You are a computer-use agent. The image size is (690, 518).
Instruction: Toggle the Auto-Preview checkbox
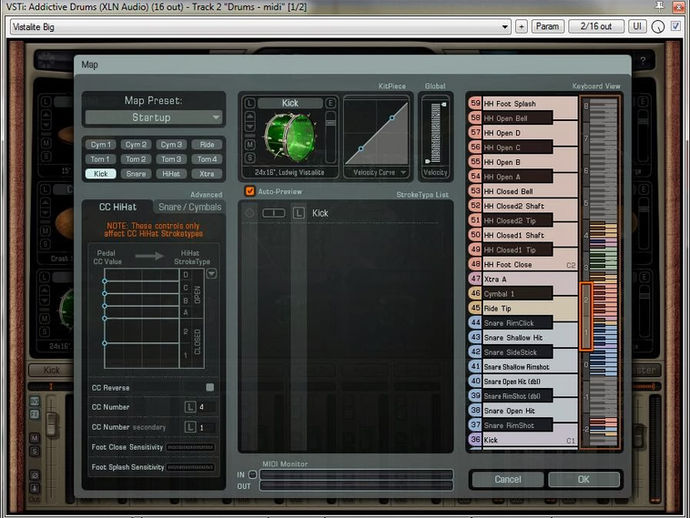tap(250, 191)
